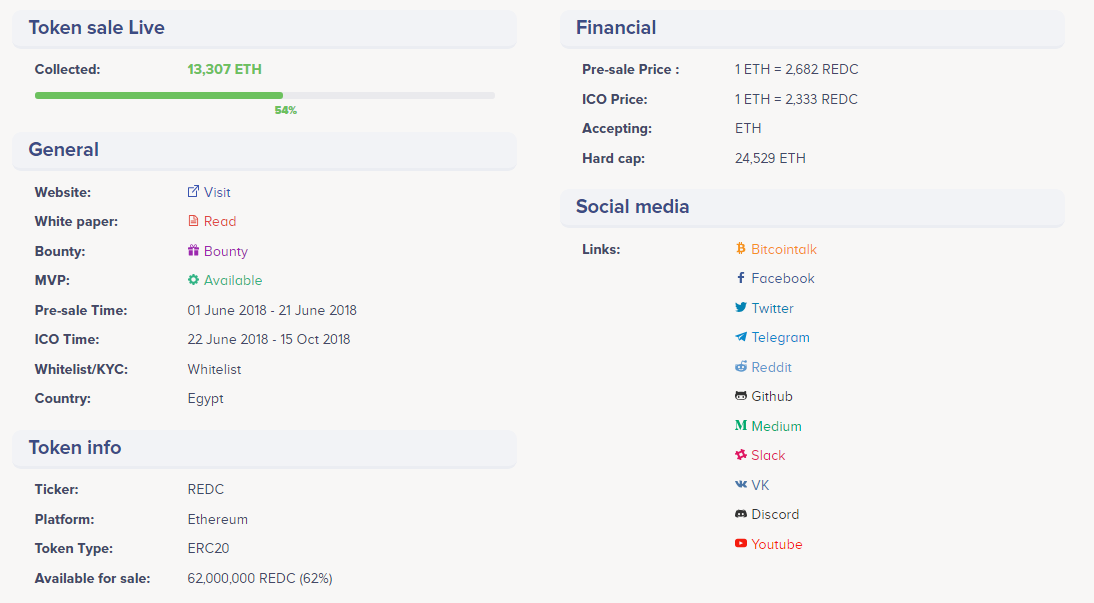Click the Medium M icon
Viewport: 1094px width, 603px height.
coord(741,425)
